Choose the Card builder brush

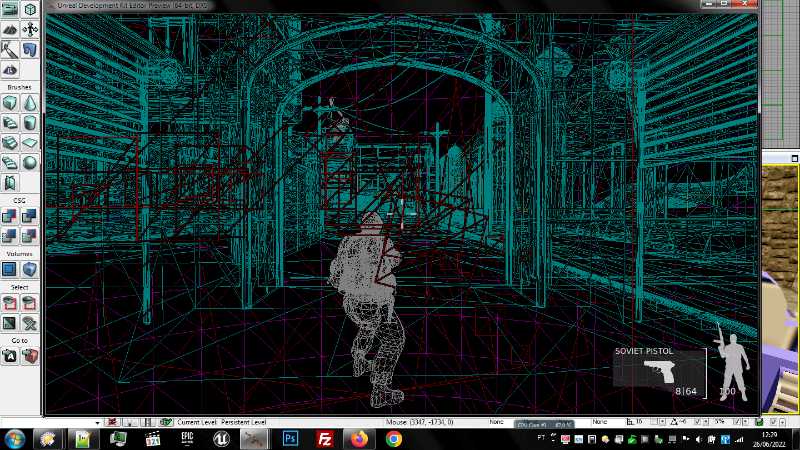click(10, 183)
